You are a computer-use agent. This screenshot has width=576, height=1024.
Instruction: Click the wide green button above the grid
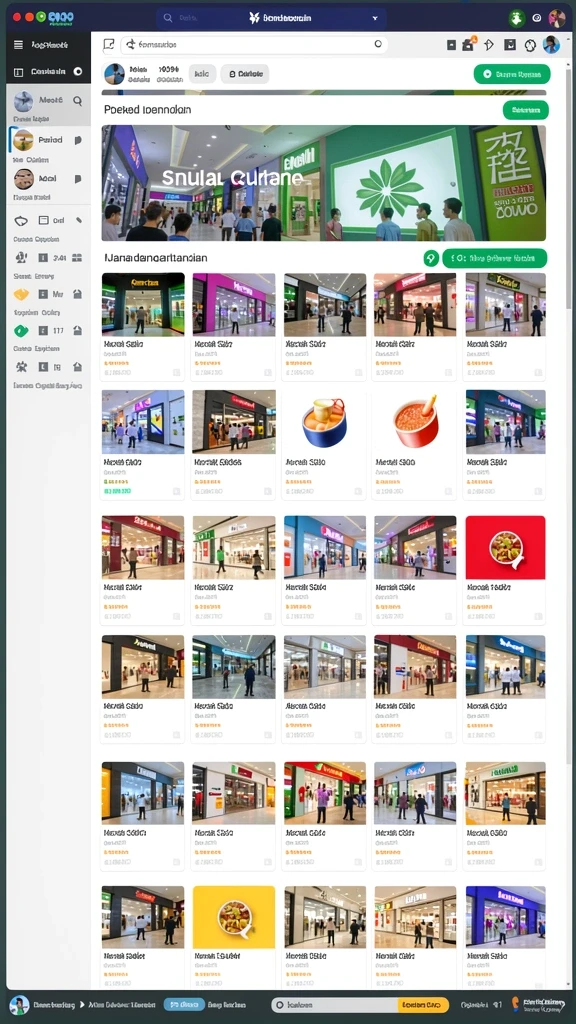494,259
